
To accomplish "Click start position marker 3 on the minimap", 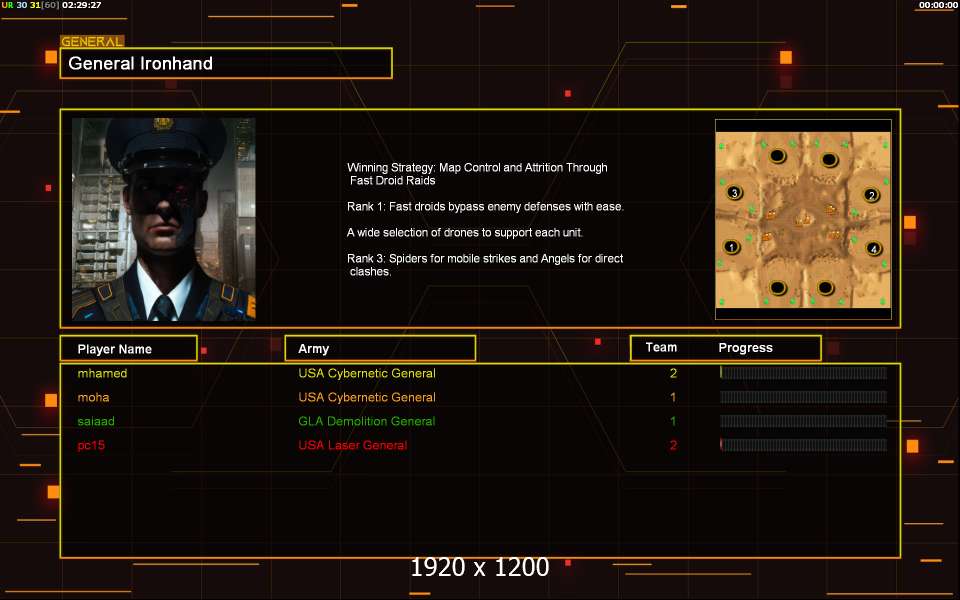I will (x=735, y=193).
